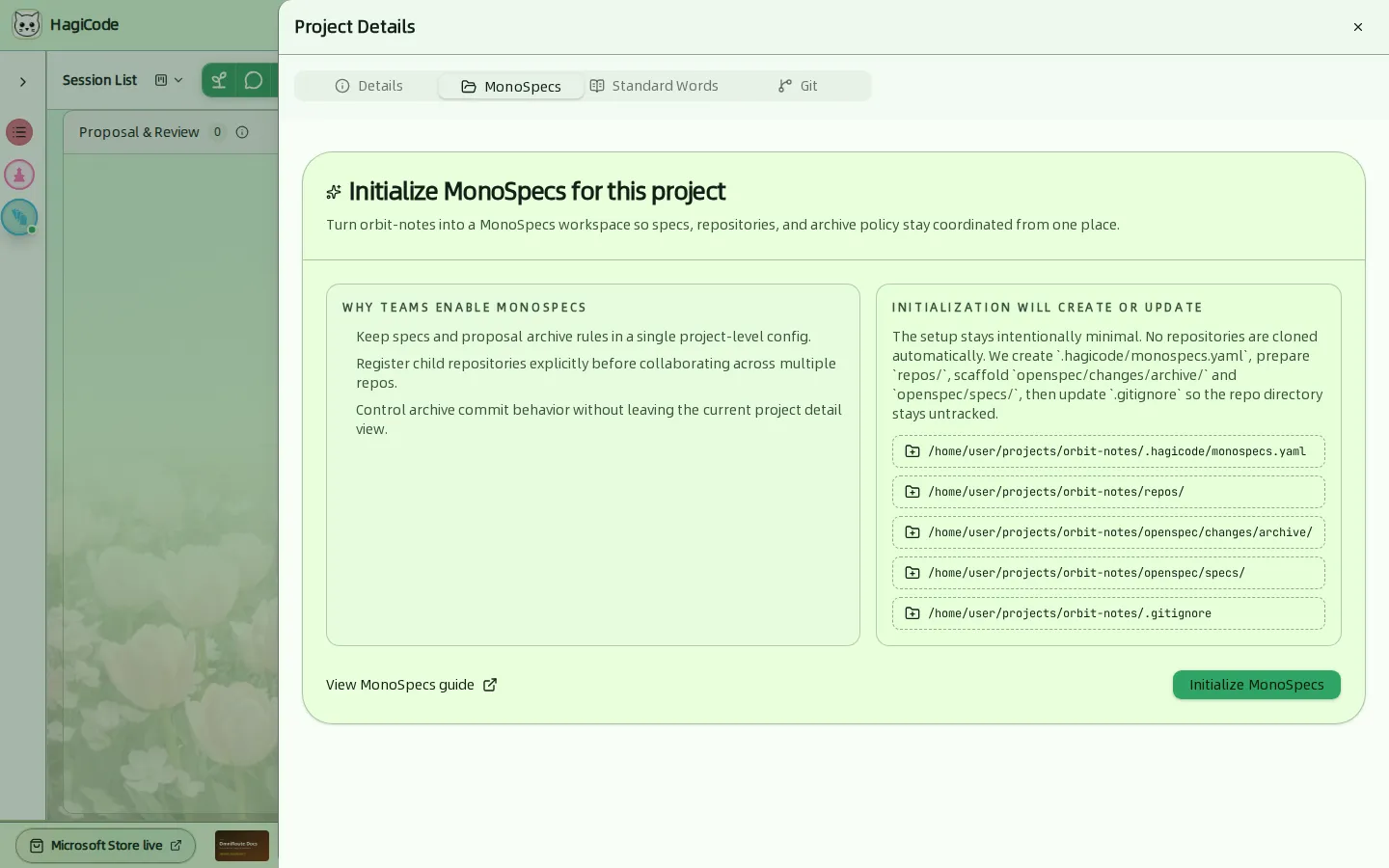Image resolution: width=1389 pixels, height=868 pixels.
Task: Open the Microsoft Store live link
Action: point(106,846)
